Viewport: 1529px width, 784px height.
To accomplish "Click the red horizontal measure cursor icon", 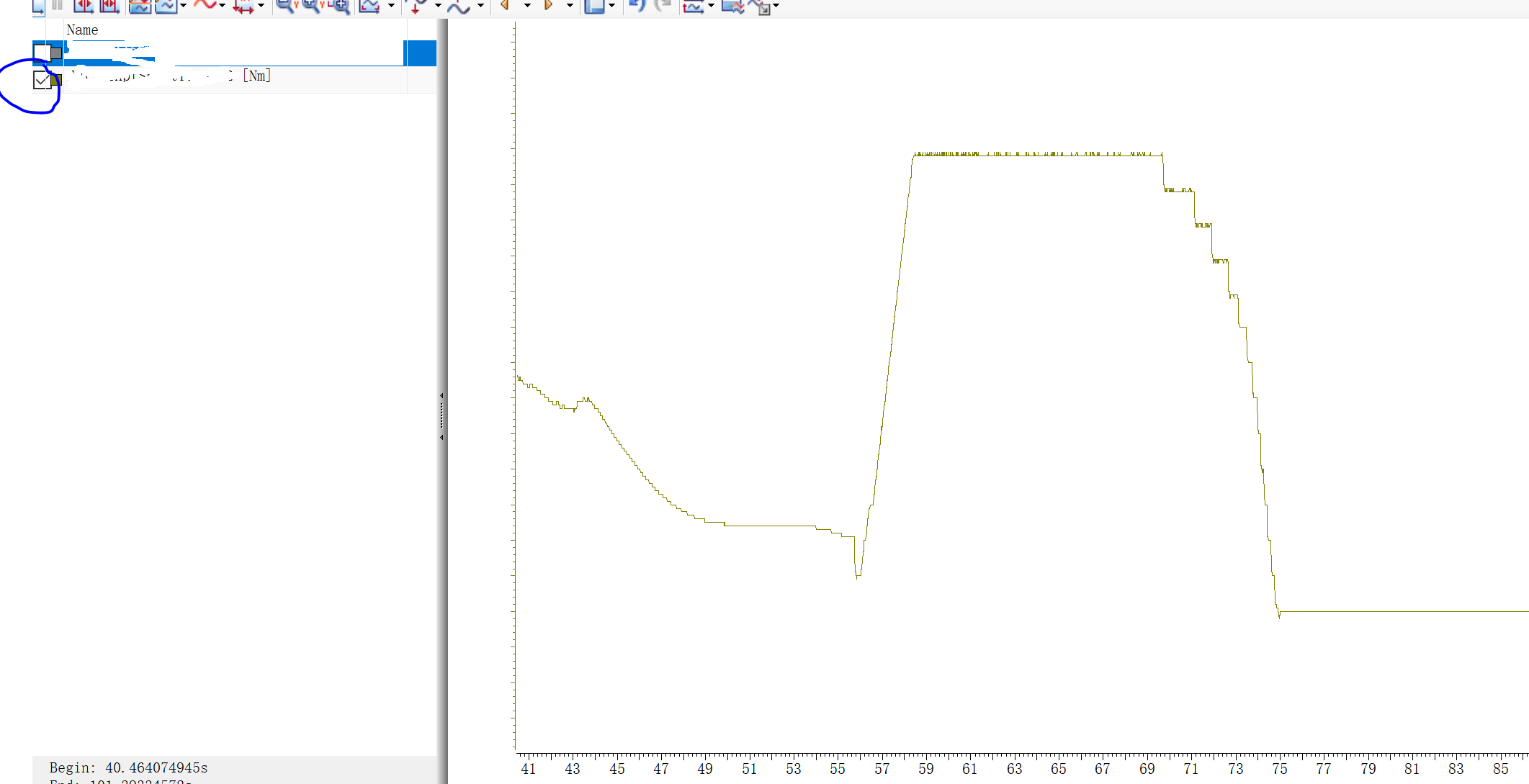I will (243, 7).
